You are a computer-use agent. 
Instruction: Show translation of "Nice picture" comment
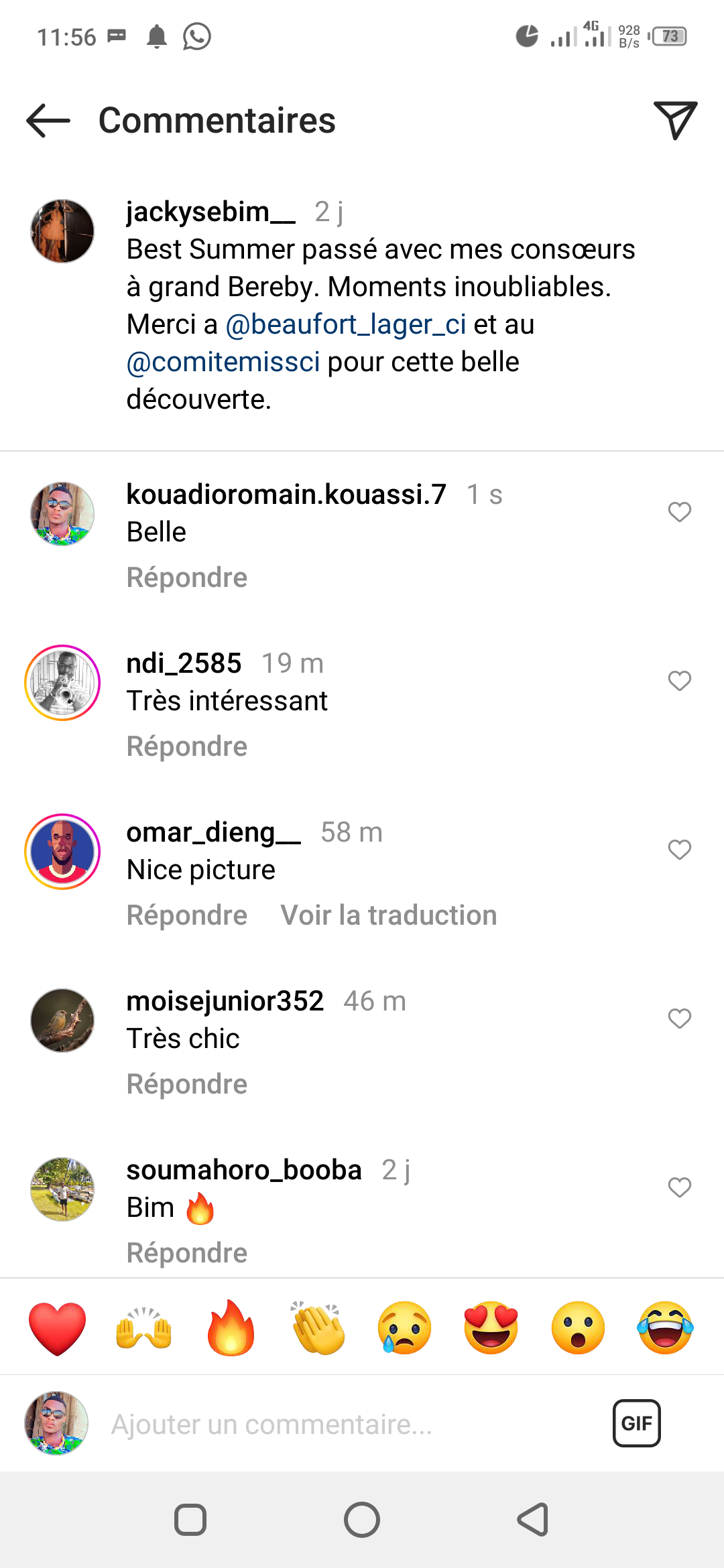(389, 915)
